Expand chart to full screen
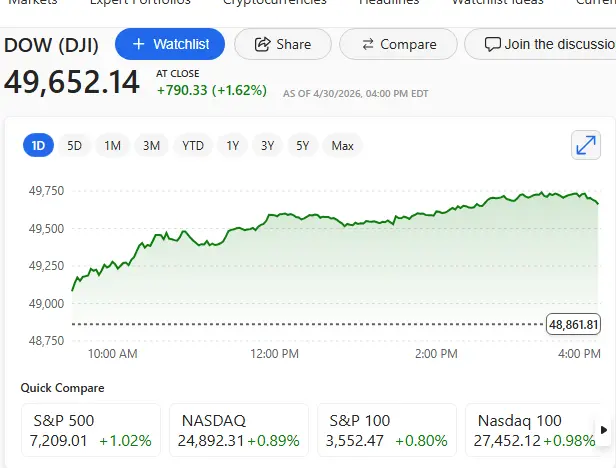Viewport: 616px width, 468px height. [x=586, y=146]
